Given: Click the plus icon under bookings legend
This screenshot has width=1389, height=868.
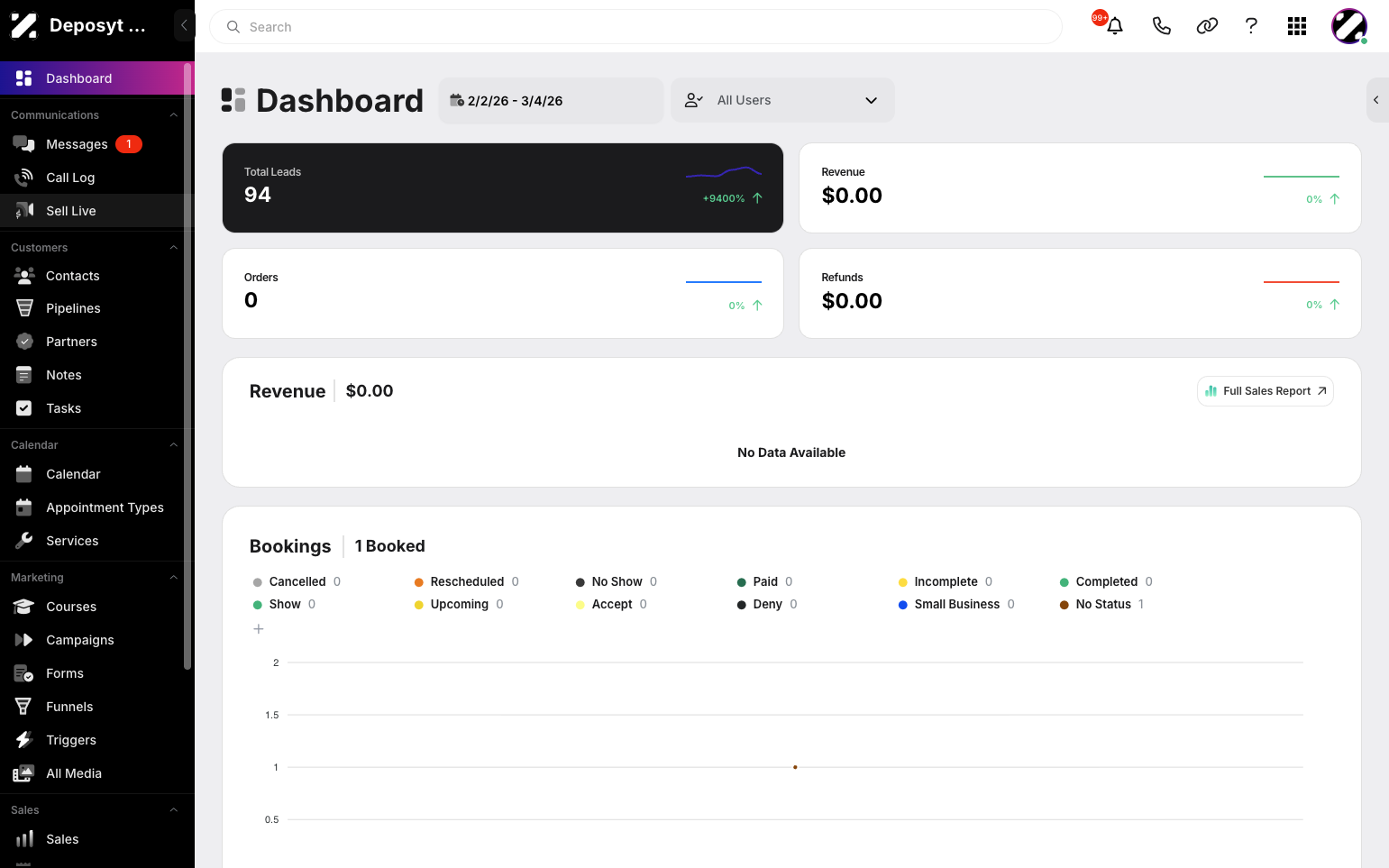Looking at the screenshot, I should 259,629.
